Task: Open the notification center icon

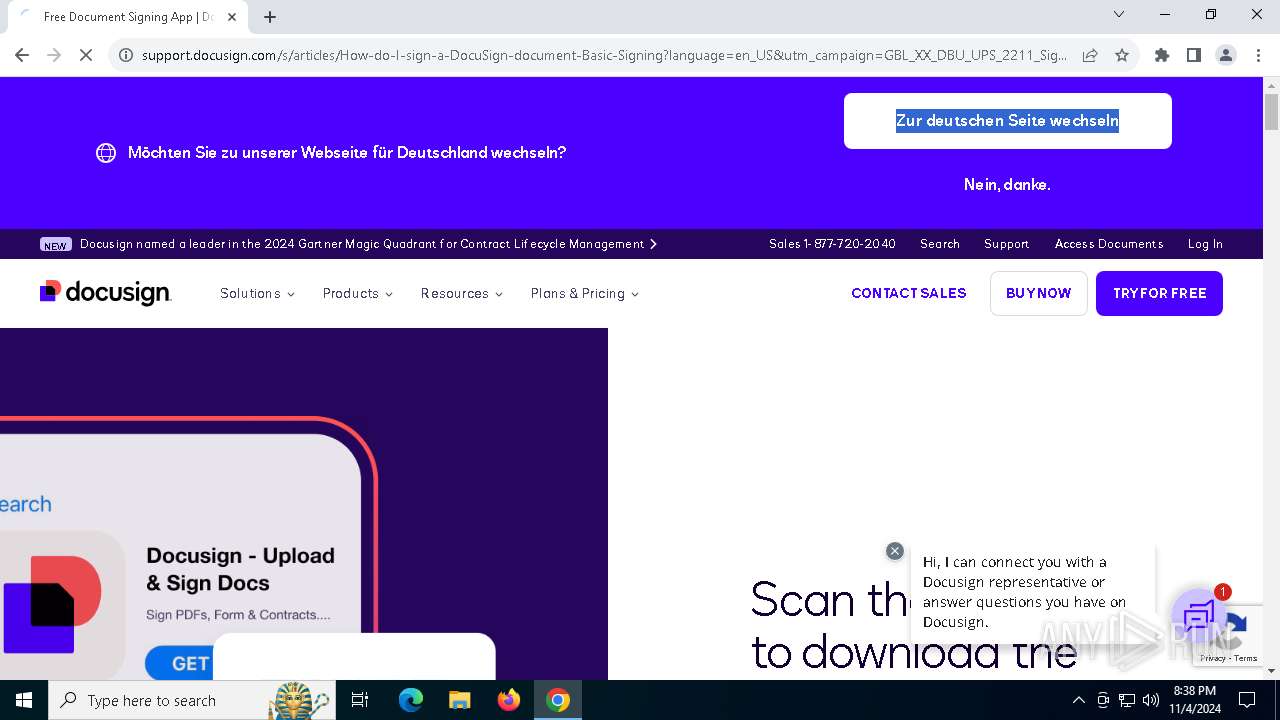Action: (x=1247, y=700)
